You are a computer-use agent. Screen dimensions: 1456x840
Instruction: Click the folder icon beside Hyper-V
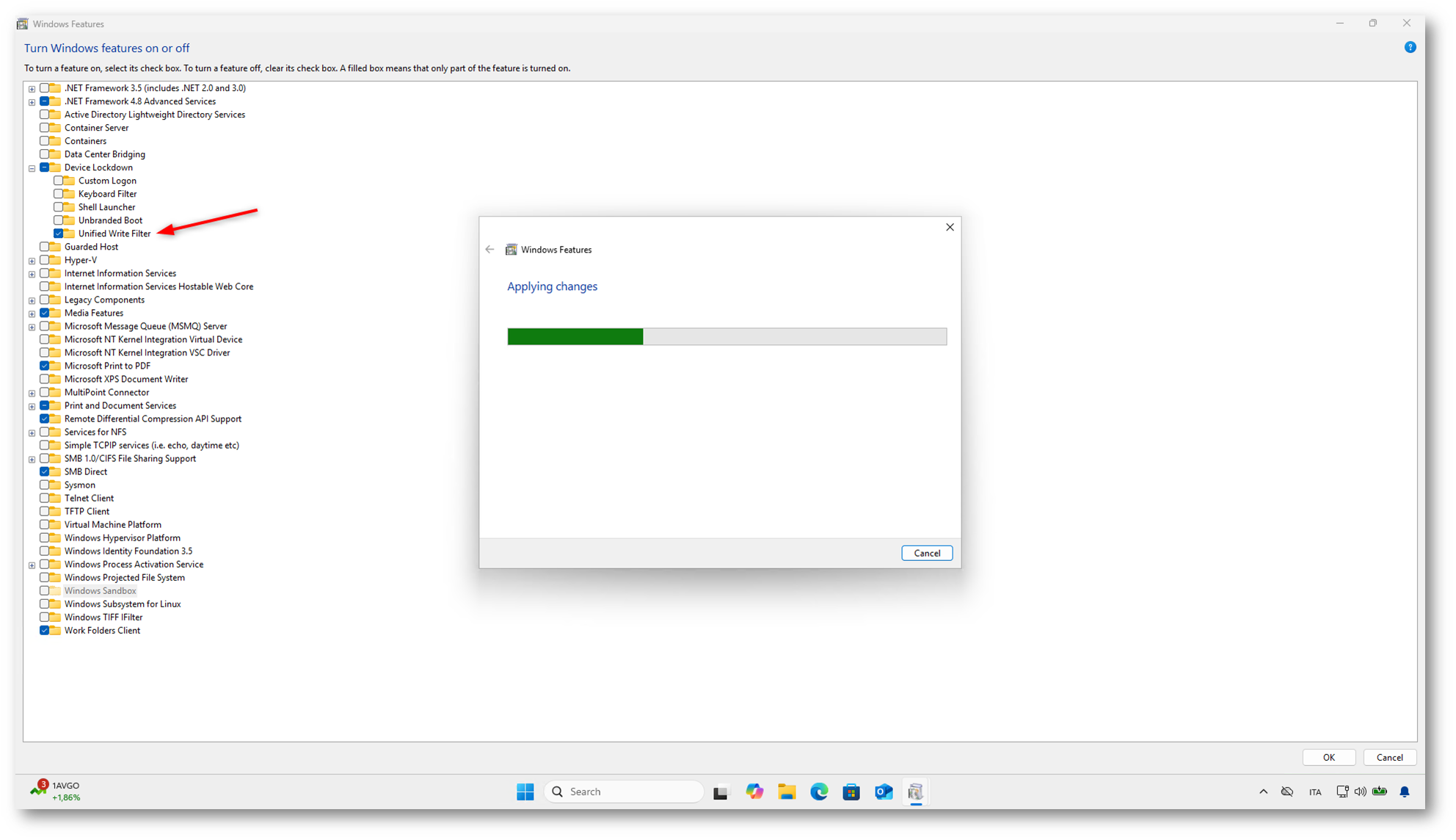tap(55, 260)
